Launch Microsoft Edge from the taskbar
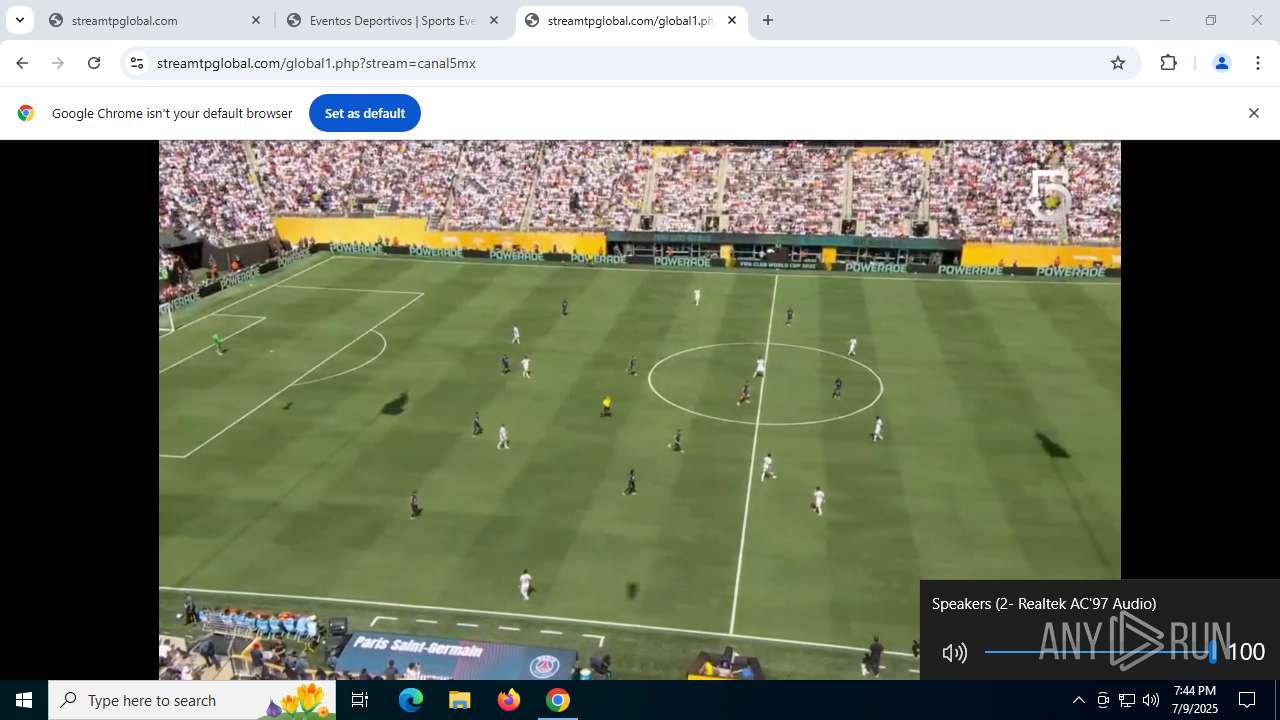This screenshot has width=1280, height=720. pyautogui.click(x=411, y=700)
